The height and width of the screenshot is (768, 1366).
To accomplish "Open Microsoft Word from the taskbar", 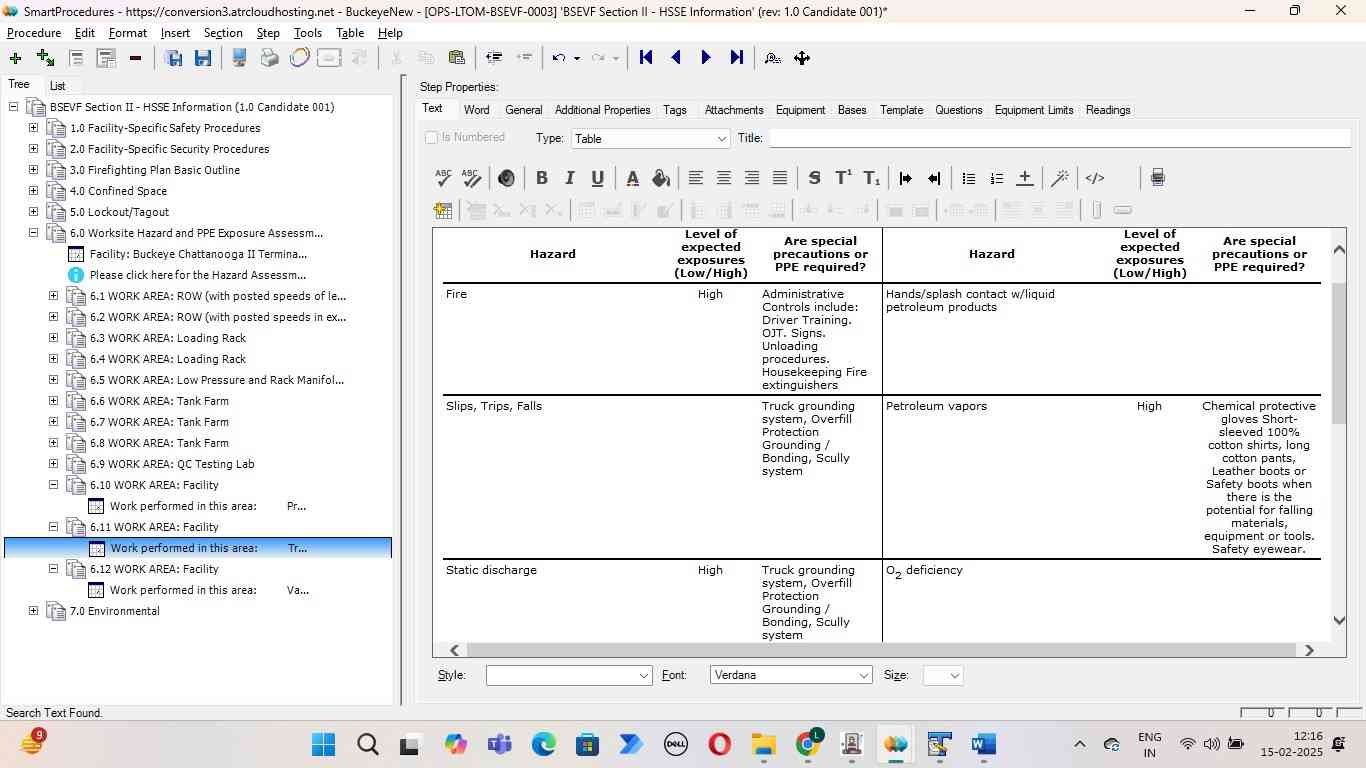I will pyautogui.click(x=983, y=745).
